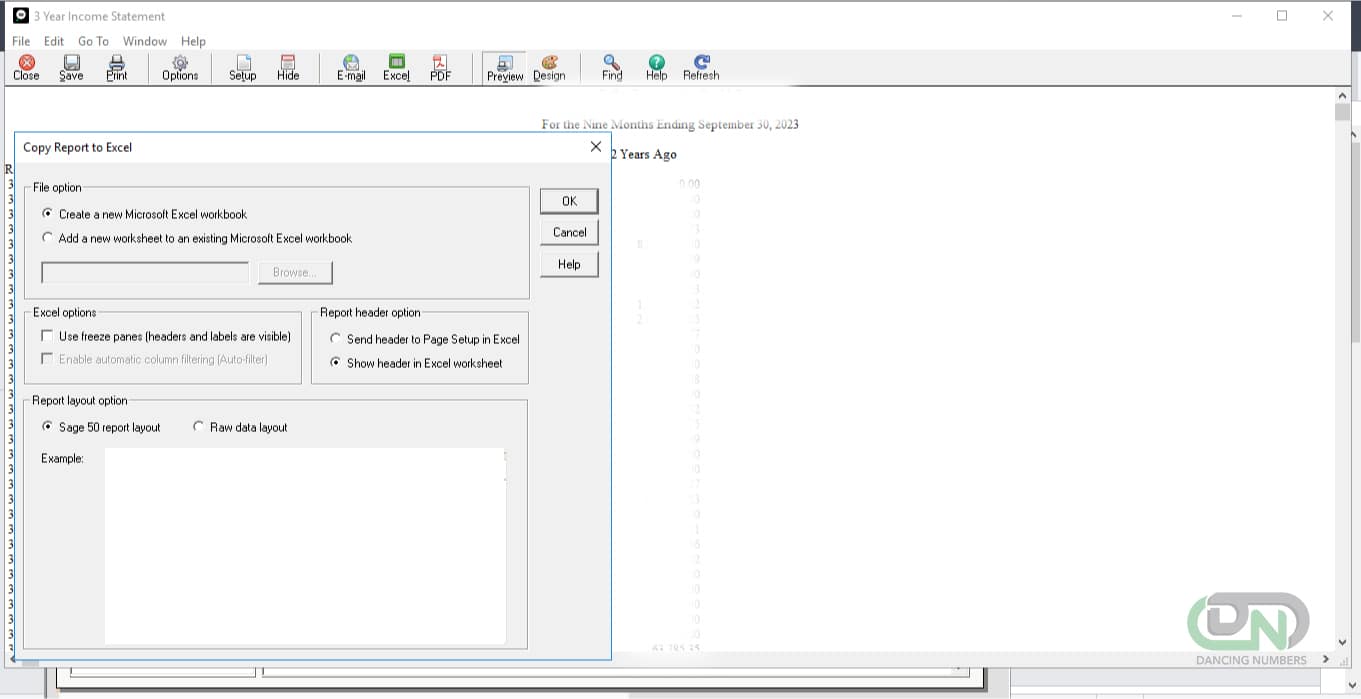Click the Print icon
The width and height of the screenshot is (1361, 699).
pos(116,67)
